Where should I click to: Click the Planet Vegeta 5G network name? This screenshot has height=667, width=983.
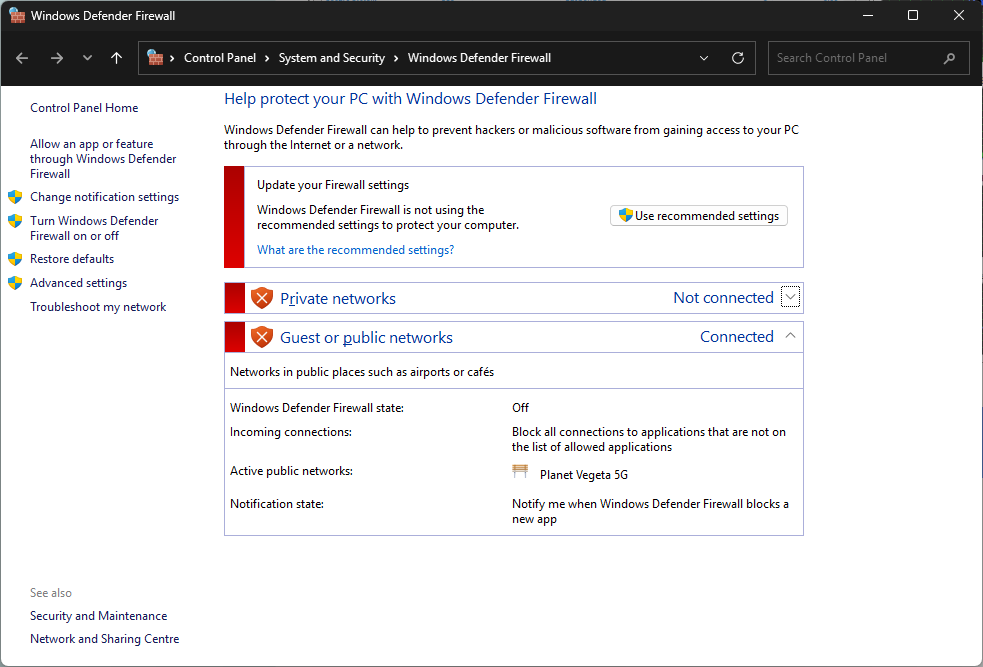584,475
